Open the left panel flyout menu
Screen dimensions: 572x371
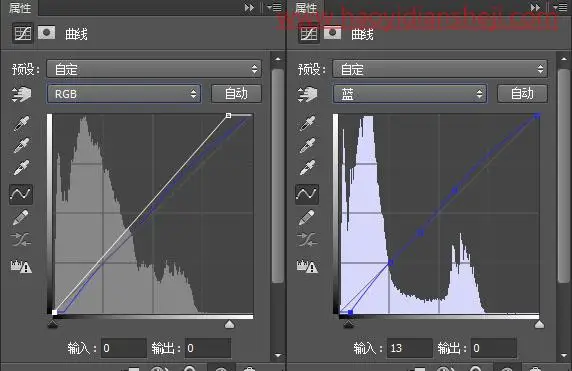[274, 7]
